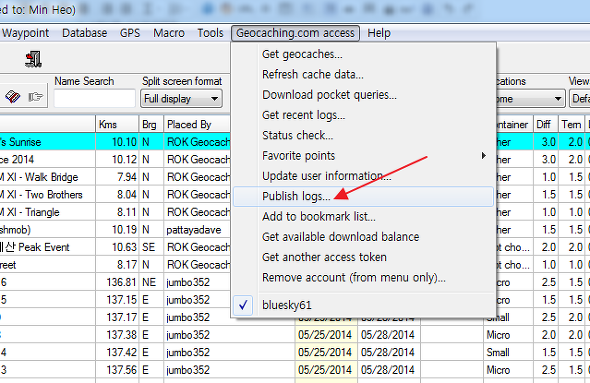Open the GPS menu
This screenshot has width=590, height=383.
pyautogui.click(x=130, y=33)
